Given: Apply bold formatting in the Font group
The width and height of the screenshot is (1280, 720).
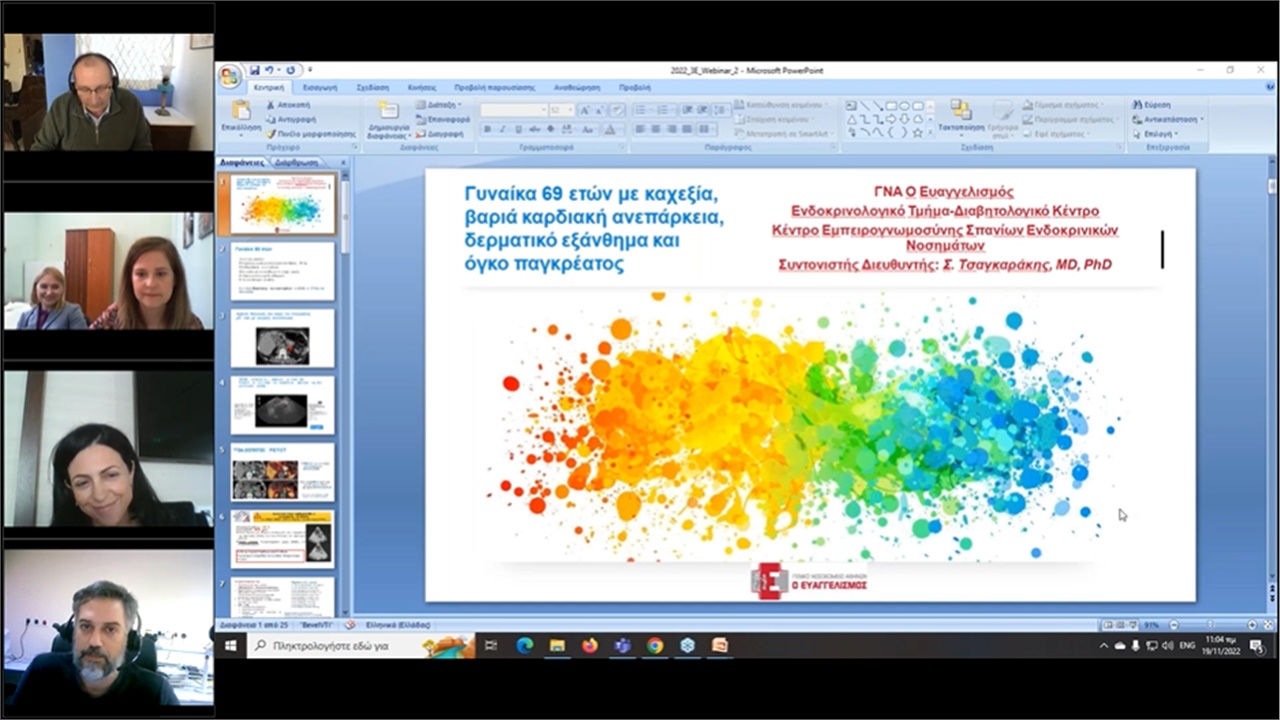Looking at the screenshot, I should 488,128.
